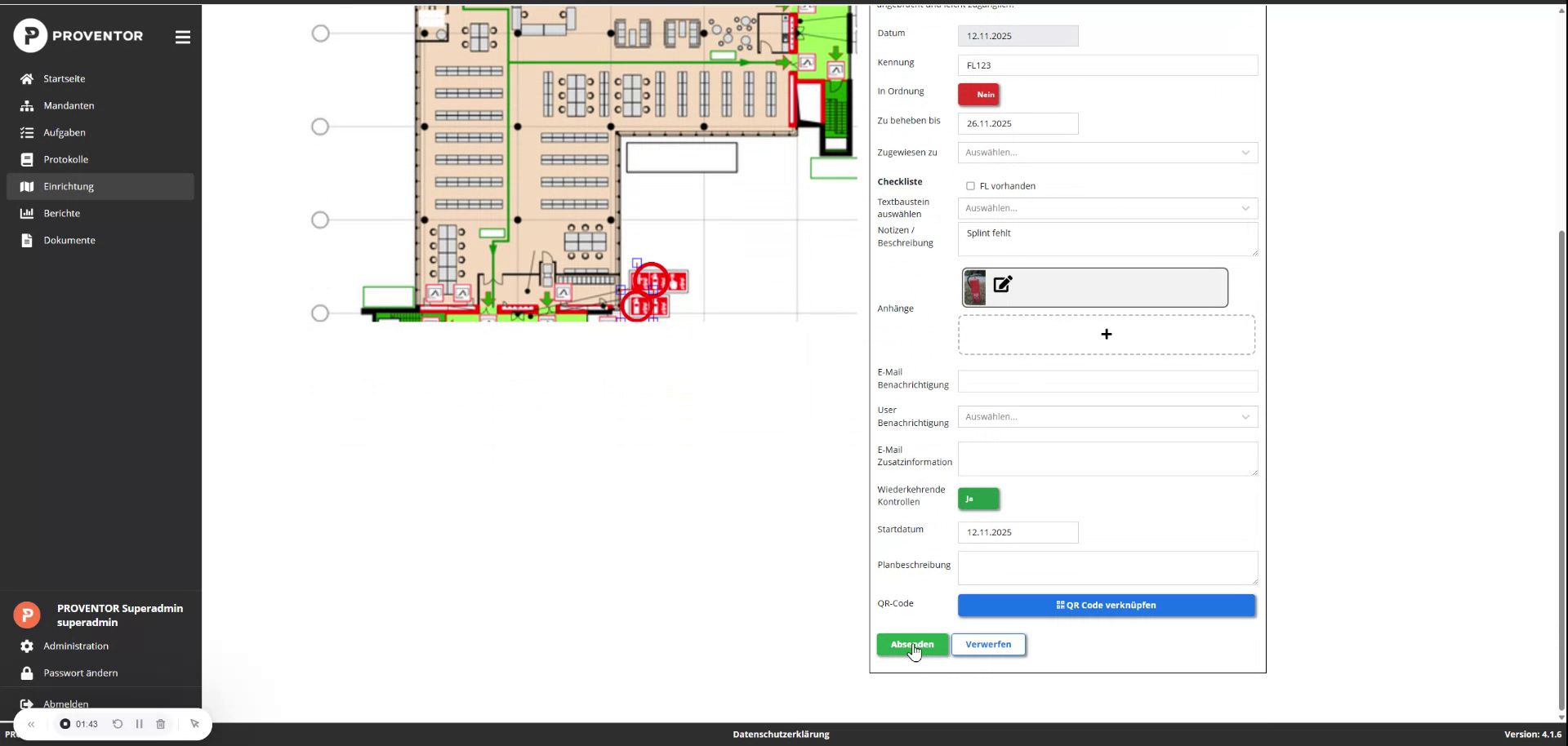This screenshot has height=746, width=1568.
Task: Click the edit icon on the attachment
Action: 1003,285
